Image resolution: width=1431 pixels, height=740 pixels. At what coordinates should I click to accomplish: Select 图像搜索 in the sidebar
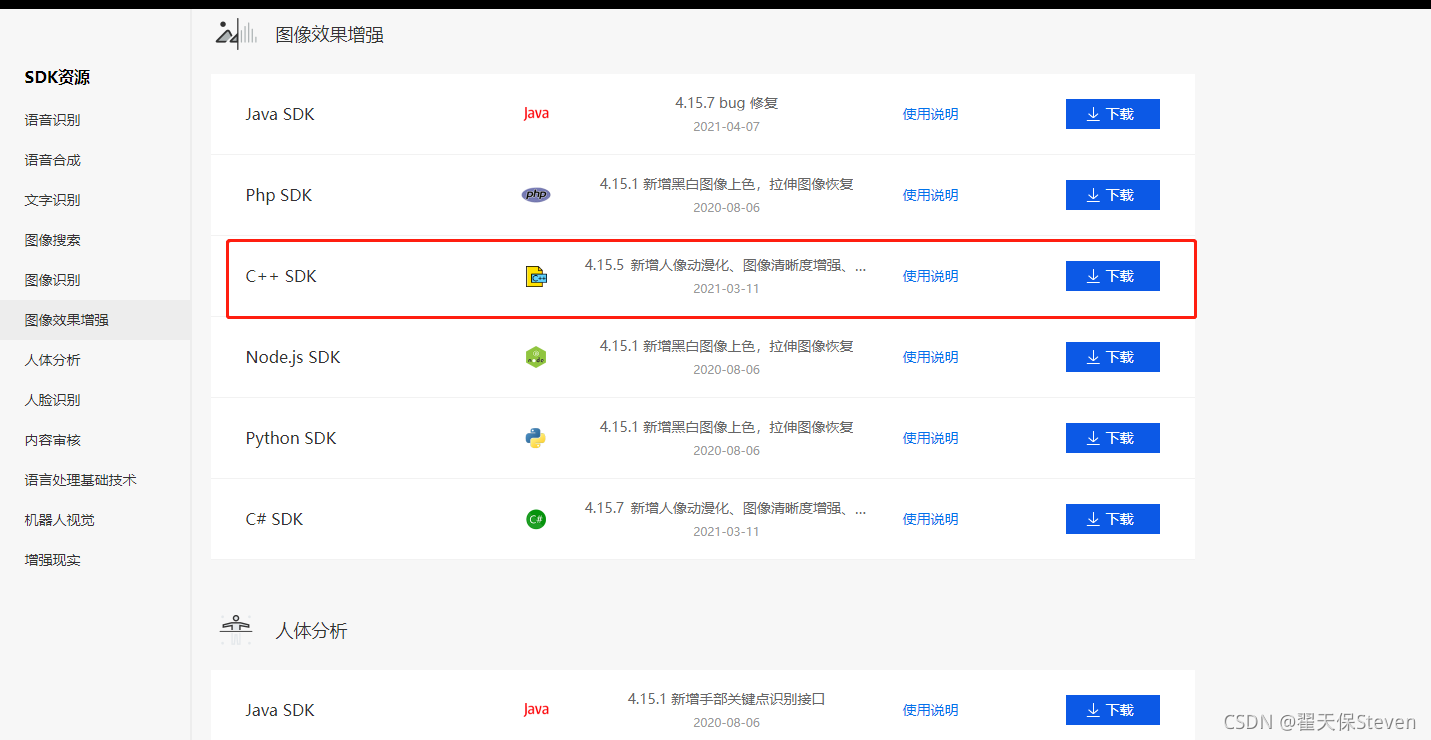coord(52,240)
